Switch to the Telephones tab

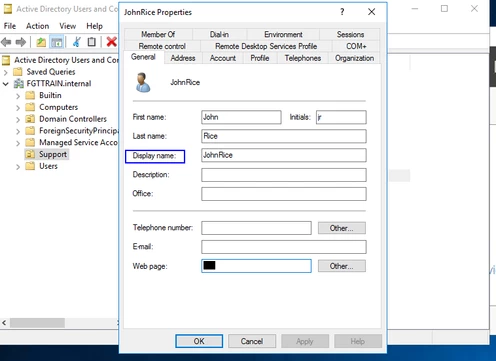(x=303, y=58)
